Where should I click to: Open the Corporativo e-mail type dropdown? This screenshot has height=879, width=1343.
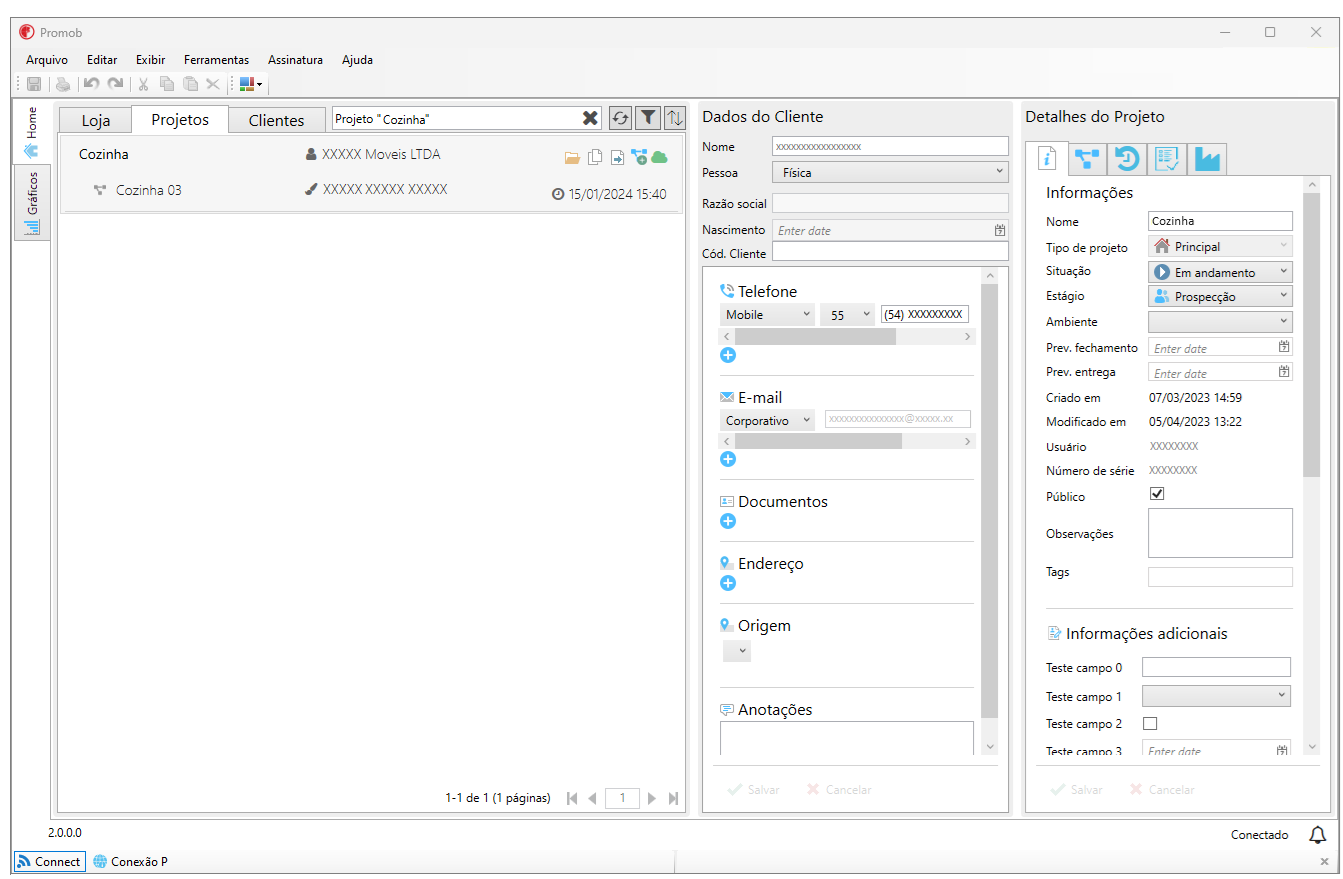coord(767,420)
